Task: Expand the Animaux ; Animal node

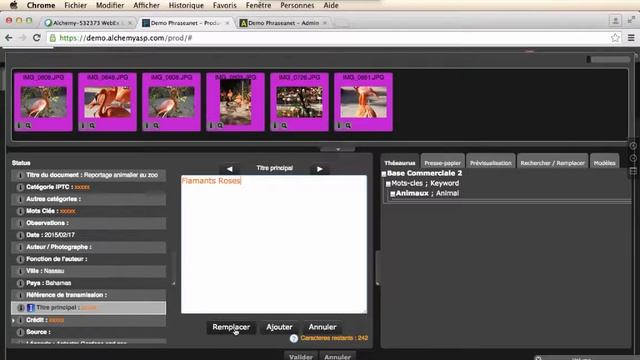Action: (x=393, y=194)
